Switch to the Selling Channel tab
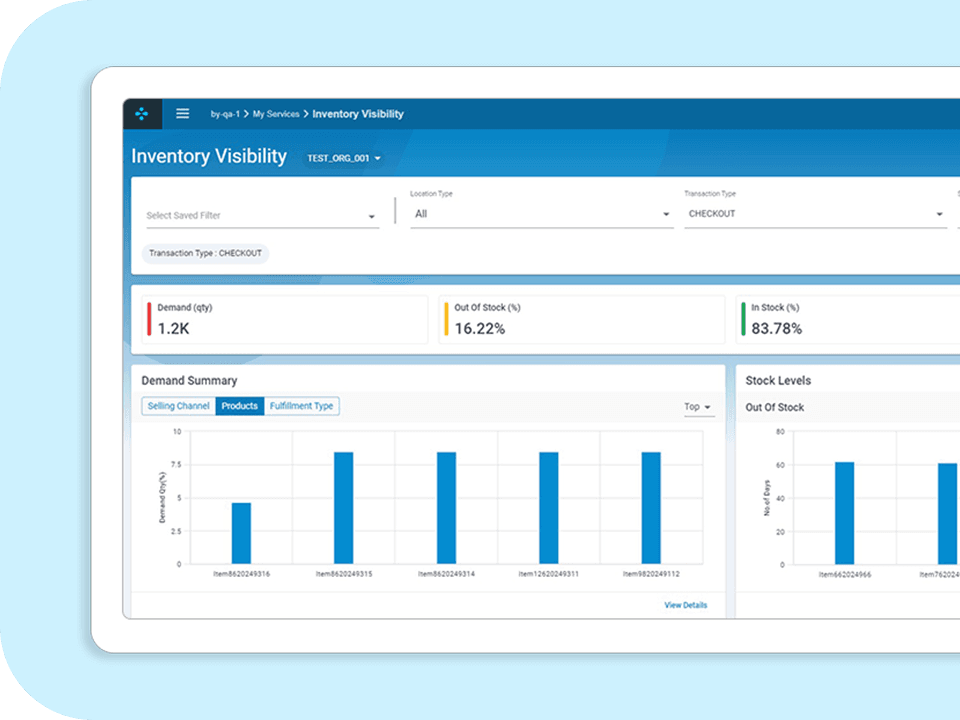 coord(179,406)
